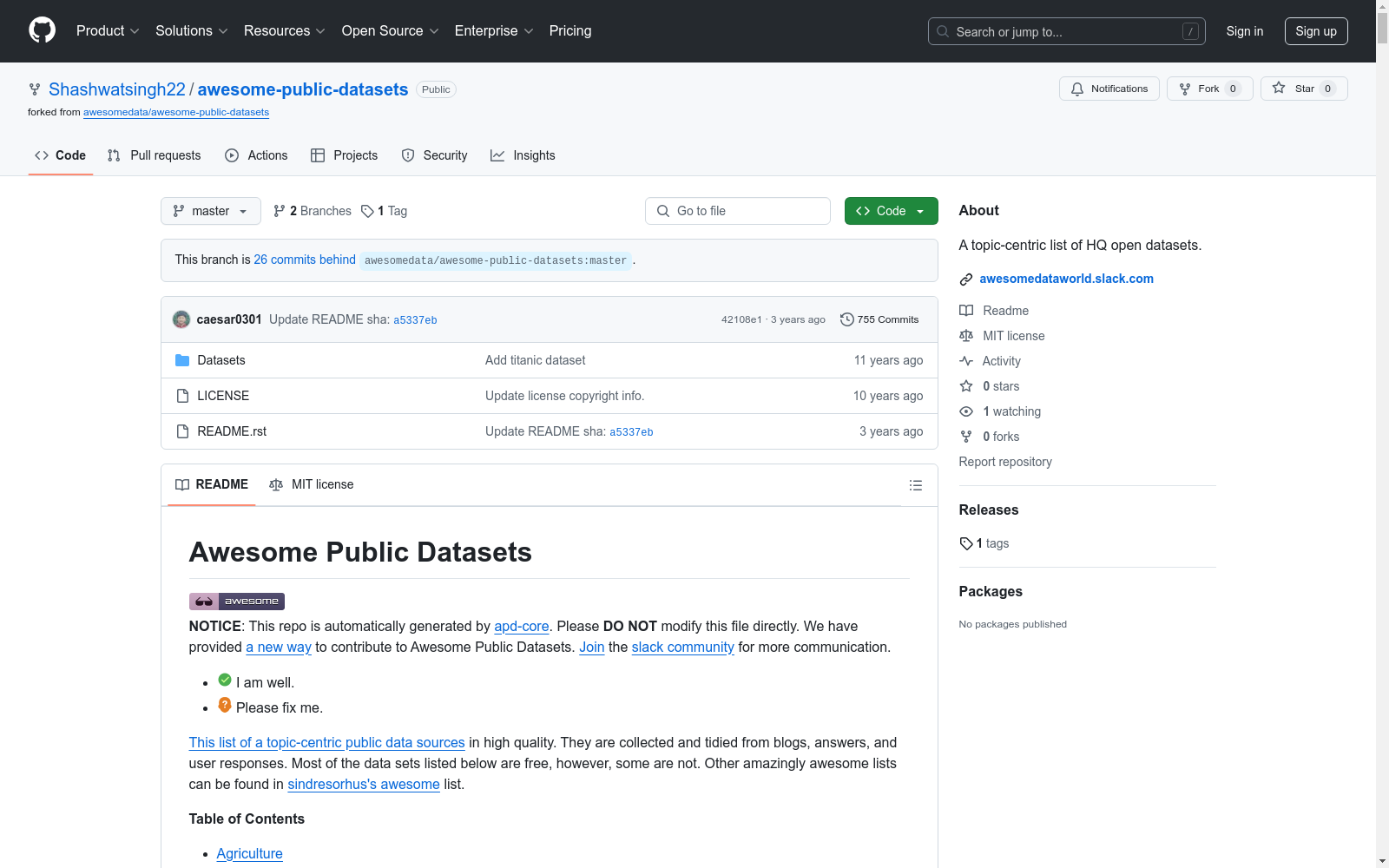Fork this repository
The image size is (1389, 868).
[1209, 89]
